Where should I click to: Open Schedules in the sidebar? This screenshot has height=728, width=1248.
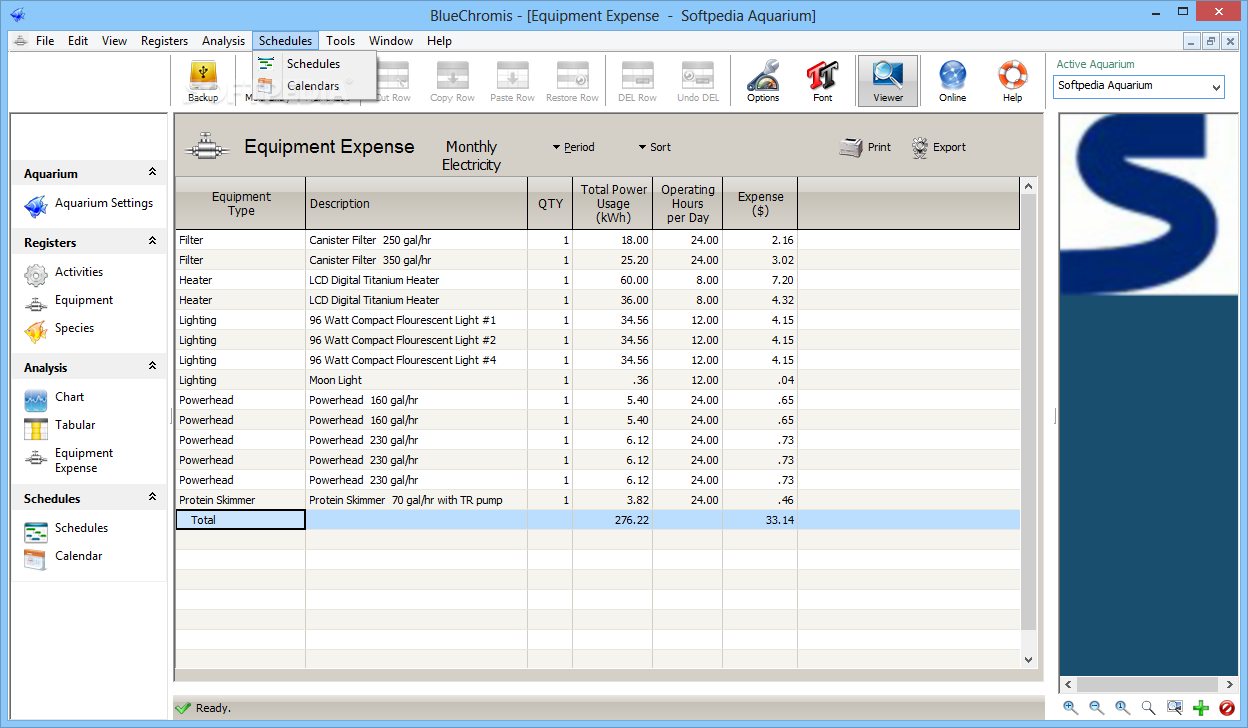[x=67, y=529]
